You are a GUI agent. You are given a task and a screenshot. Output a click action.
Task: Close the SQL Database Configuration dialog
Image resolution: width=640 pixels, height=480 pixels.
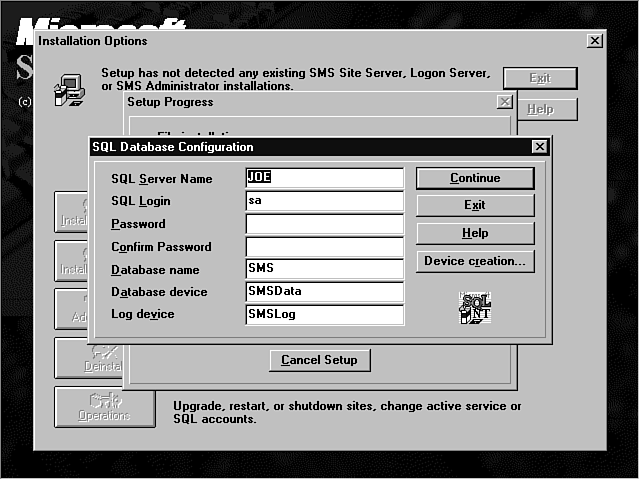(x=540, y=147)
